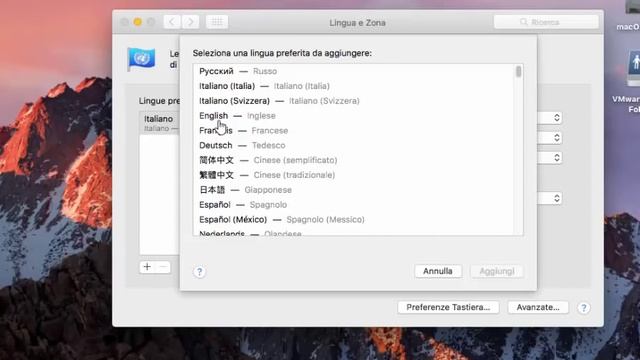Click the United Nations flag icon
This screenshot has height=360, width=640.
coord(141,59)
